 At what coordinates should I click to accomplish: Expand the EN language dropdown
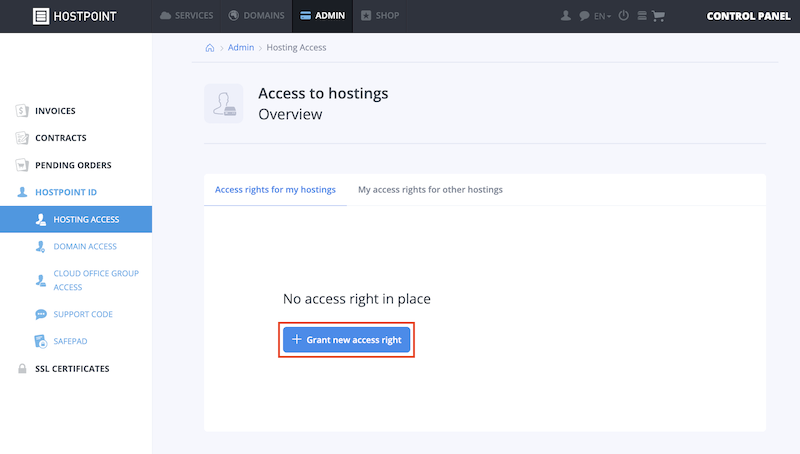point(602,16)
